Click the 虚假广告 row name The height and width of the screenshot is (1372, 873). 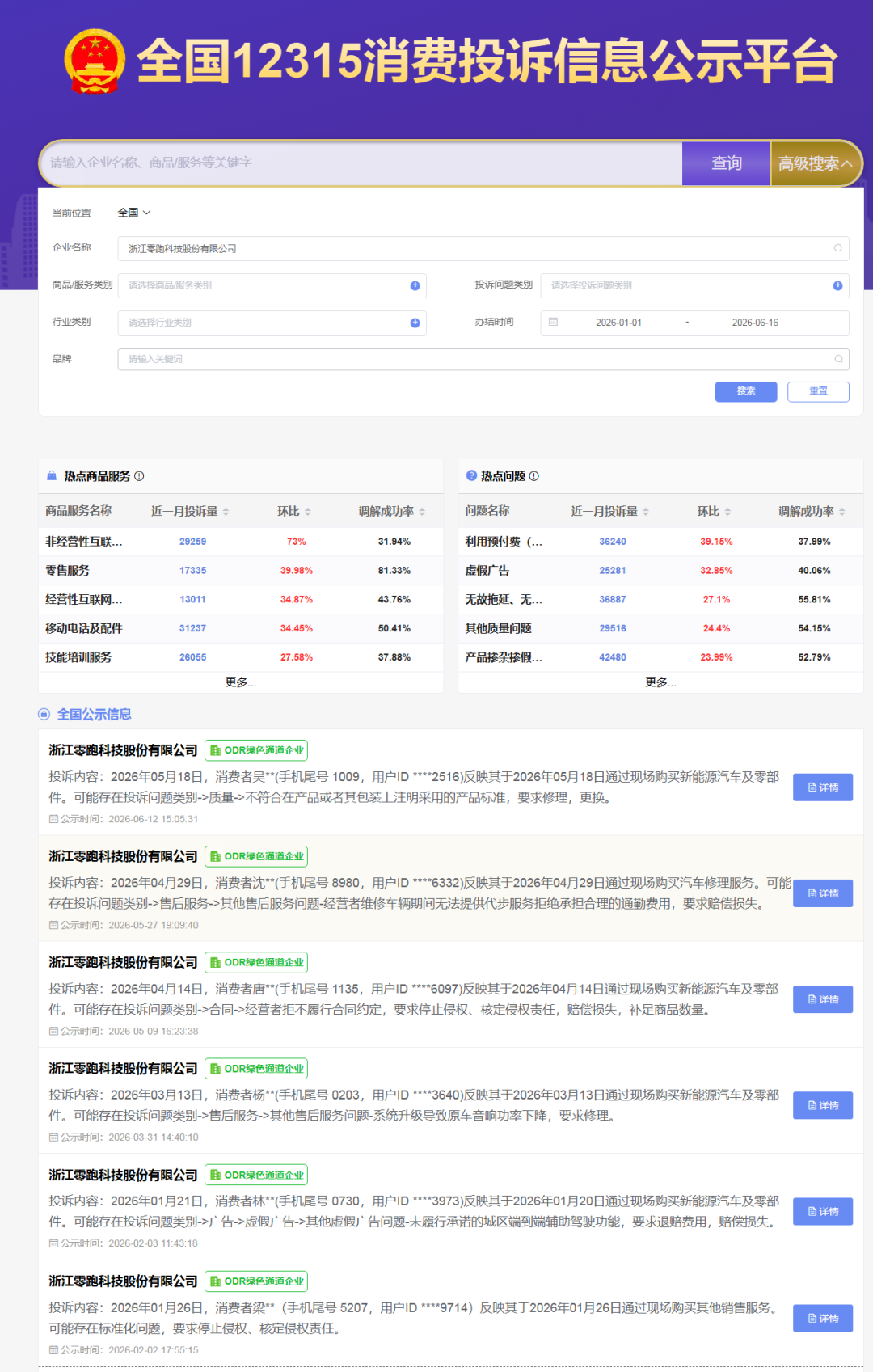pyautogui.click(x=487, y=571)
